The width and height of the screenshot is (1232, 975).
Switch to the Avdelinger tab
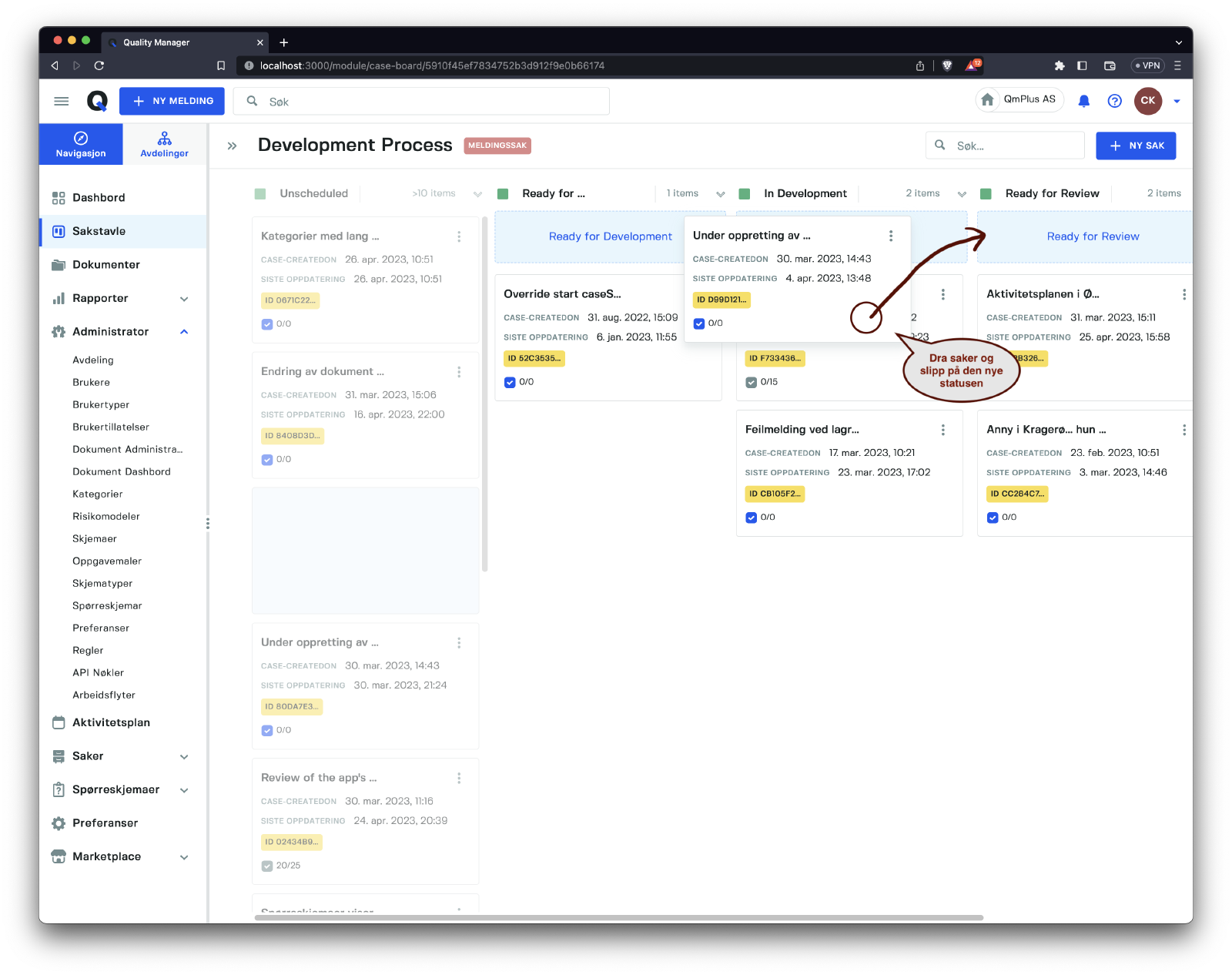(164, 144)
